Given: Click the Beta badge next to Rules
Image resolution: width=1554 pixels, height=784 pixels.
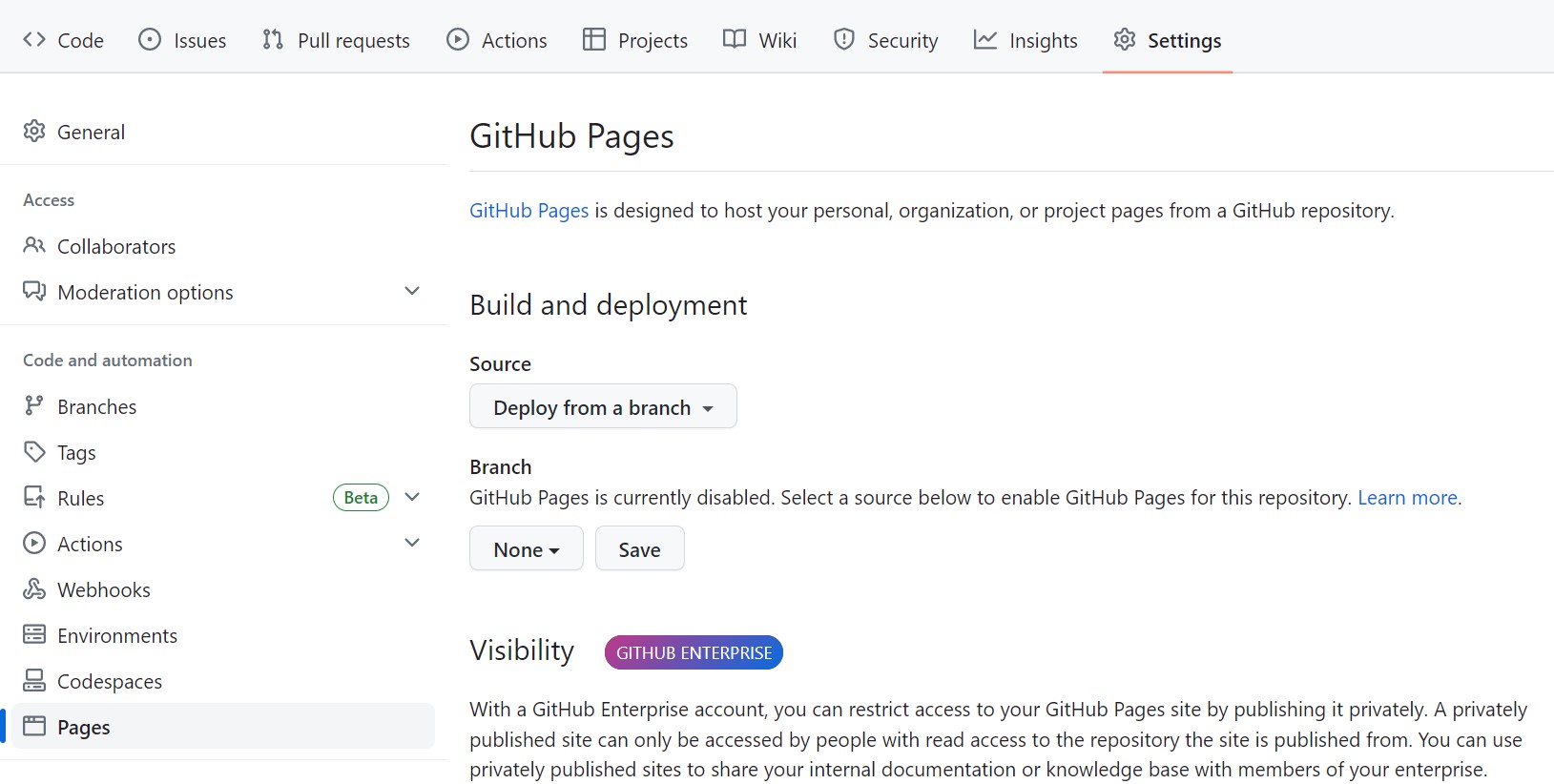Looking at the screenshot, I should click(361, 497).
